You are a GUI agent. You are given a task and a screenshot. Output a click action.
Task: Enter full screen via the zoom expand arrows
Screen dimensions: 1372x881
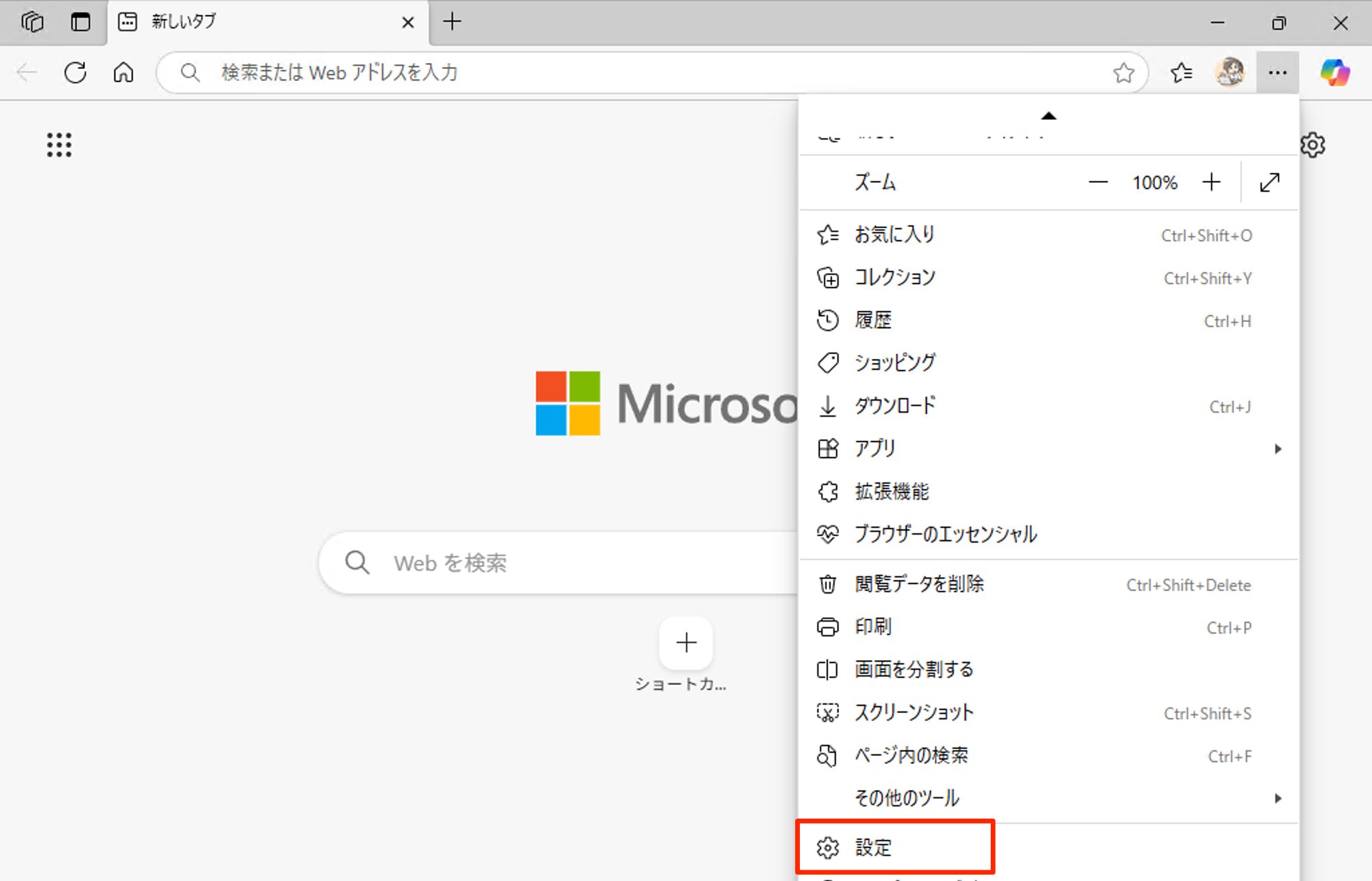click(1270, 182)
